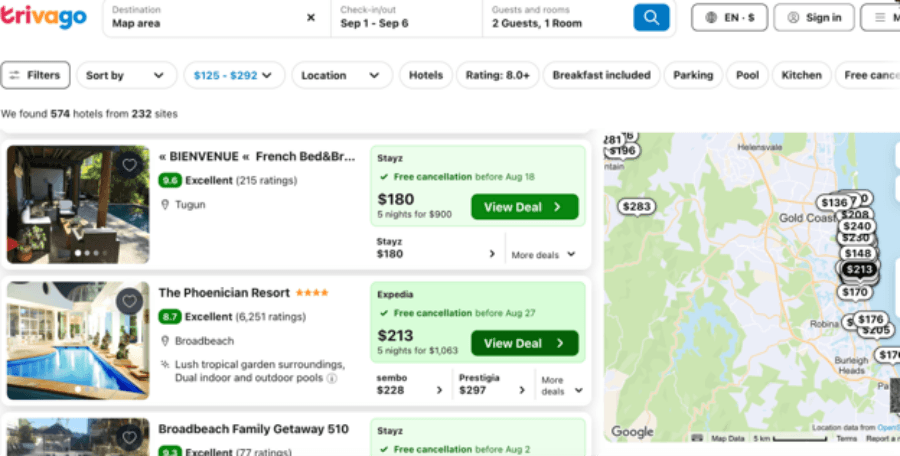This screenshot has width=900, height=456.
Task: Enable the Parking filter chip
Action: [x=693, y=75]
